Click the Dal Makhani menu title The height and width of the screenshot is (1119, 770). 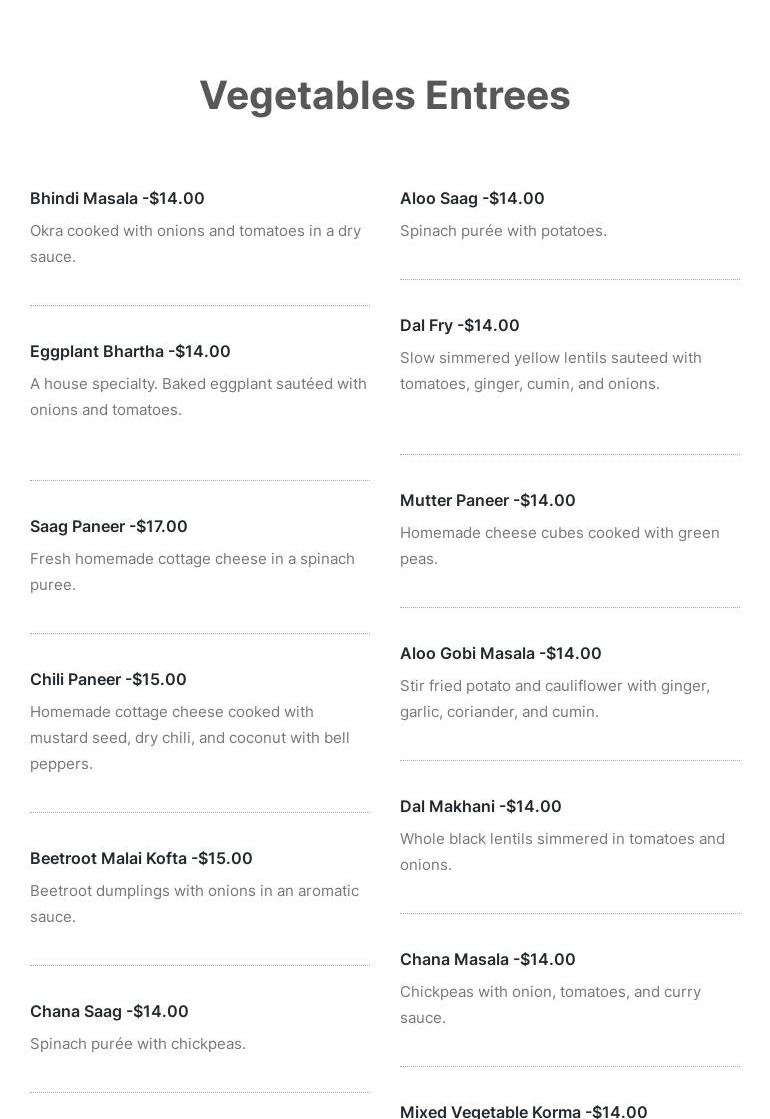[x=480, y=806]
